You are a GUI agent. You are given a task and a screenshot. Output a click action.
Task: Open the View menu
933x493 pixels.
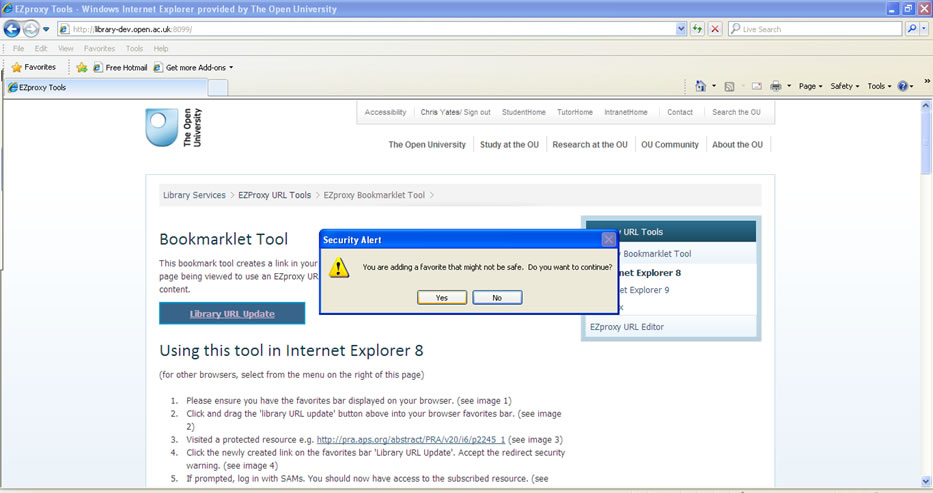[x=65, y=48]
